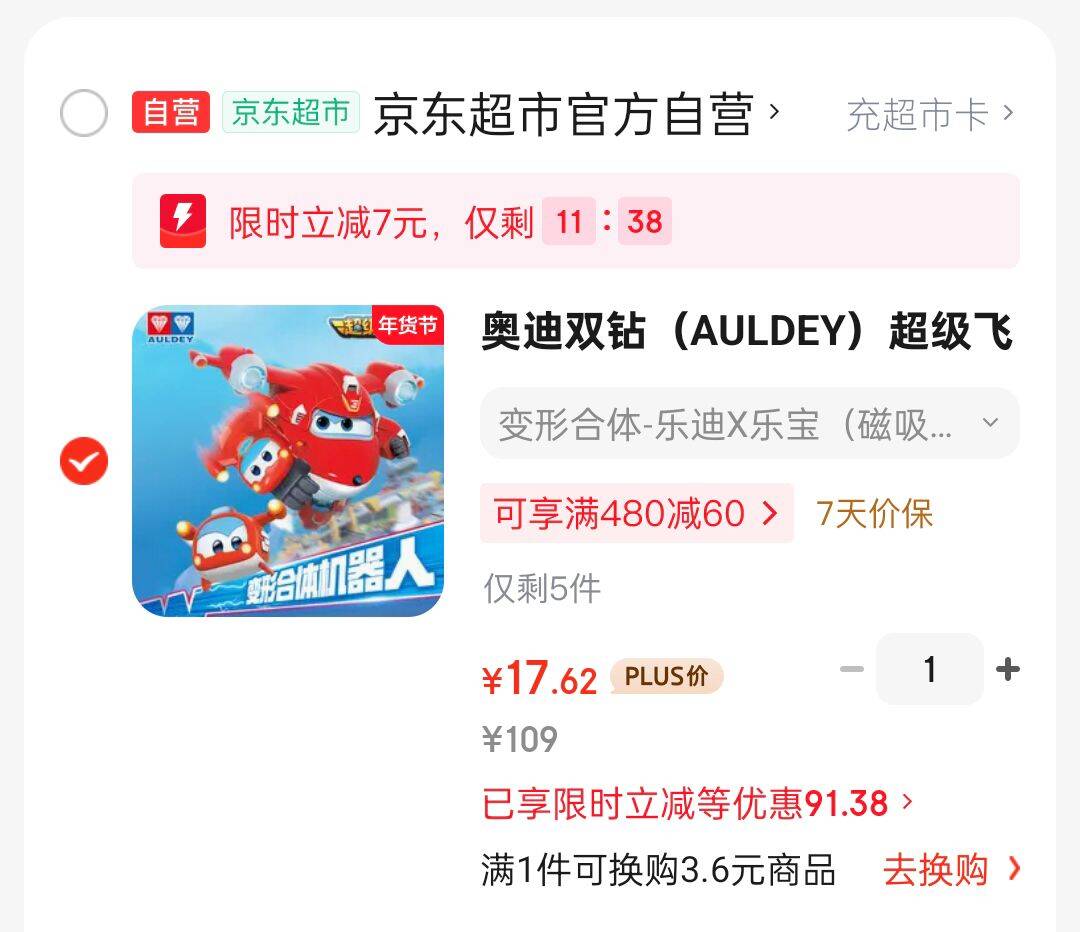1080x932 pixels.
Task: Click the red lightning flash-sale icon
Action: (x=183, y=221)
